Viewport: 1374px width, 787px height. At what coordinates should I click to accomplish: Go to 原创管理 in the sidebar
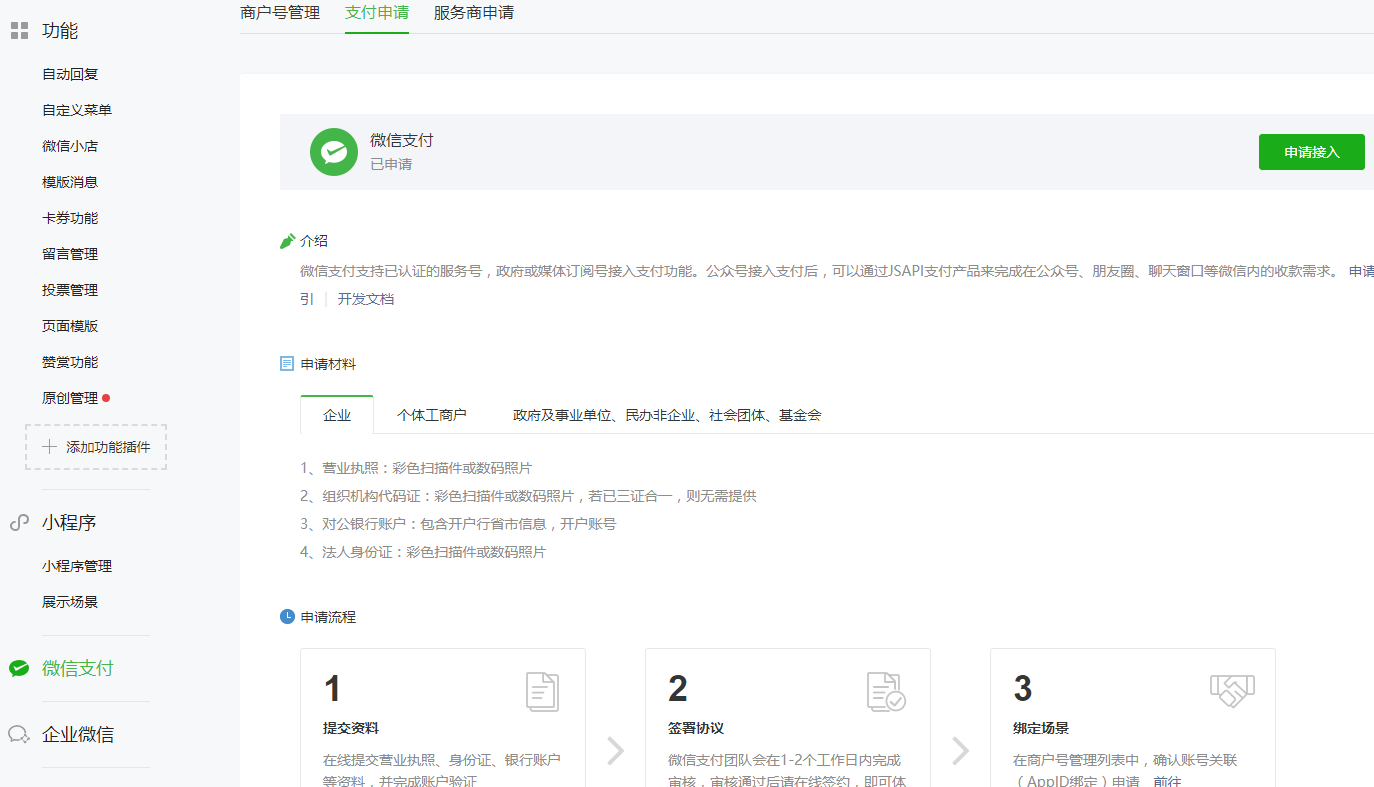pyautogui.click(x=70, y=398)
